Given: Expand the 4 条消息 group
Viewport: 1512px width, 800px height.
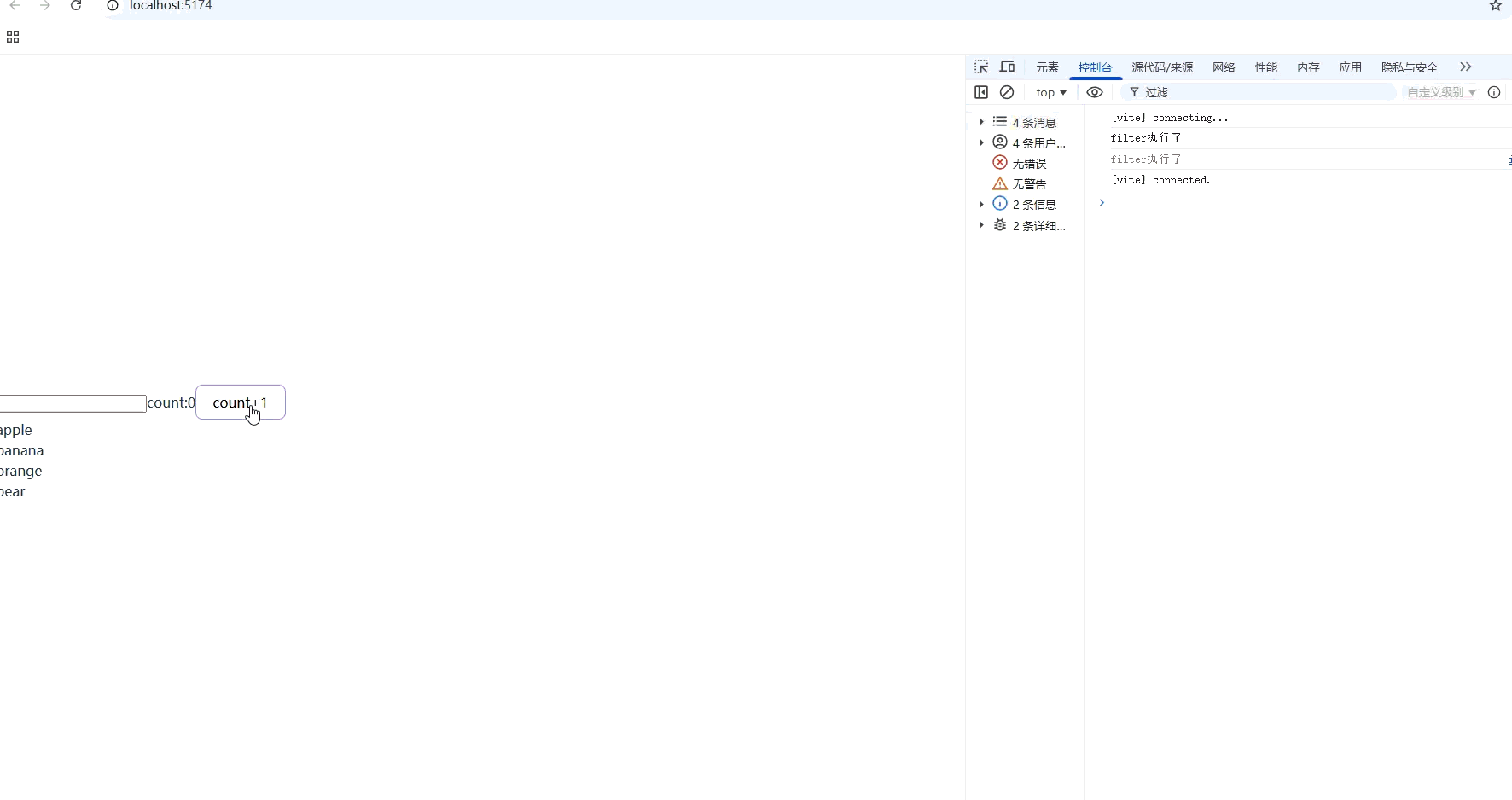Looking at the screenshot, I should pyautogui.click(x=981, y=122).
